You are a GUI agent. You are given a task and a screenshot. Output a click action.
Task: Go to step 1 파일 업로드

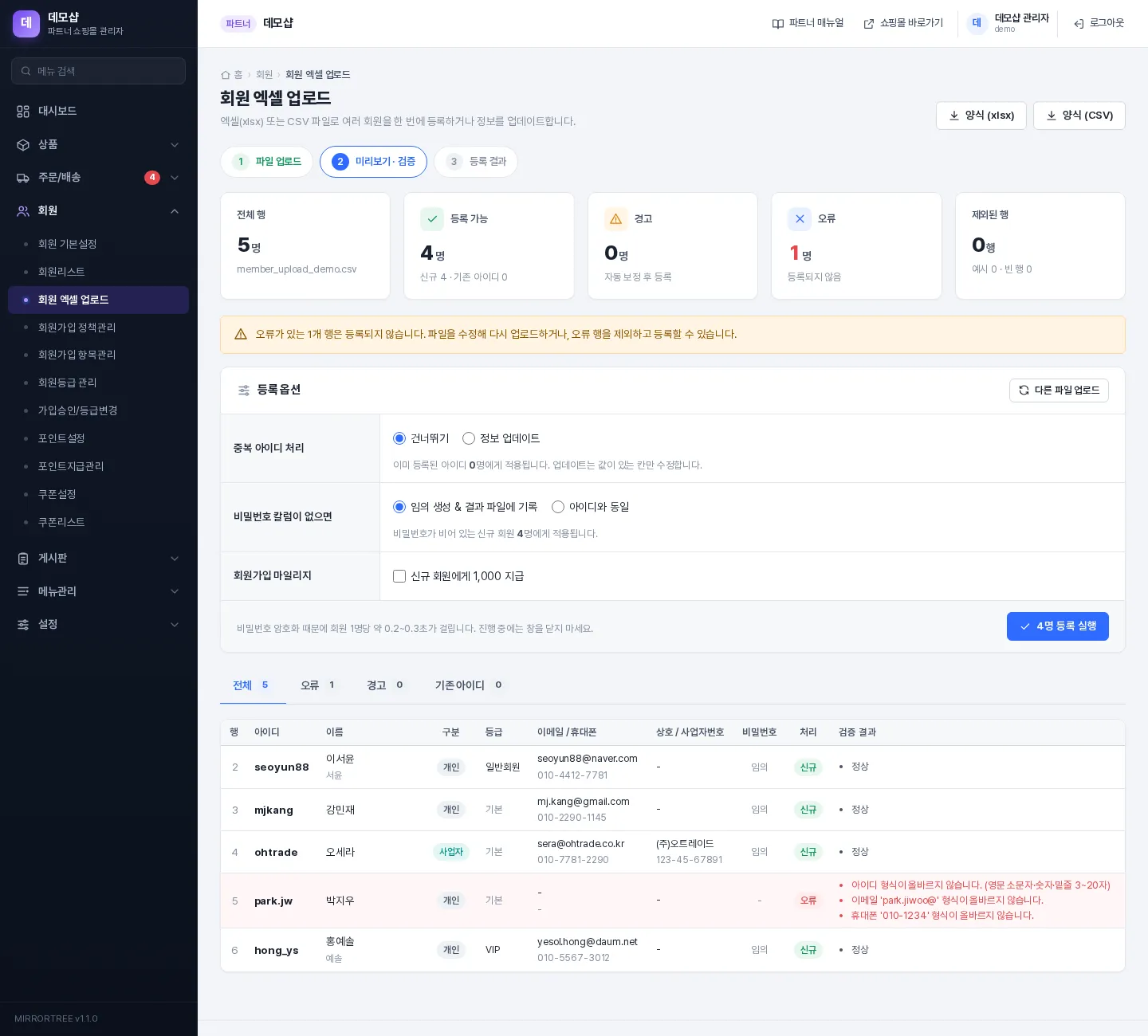266,162
